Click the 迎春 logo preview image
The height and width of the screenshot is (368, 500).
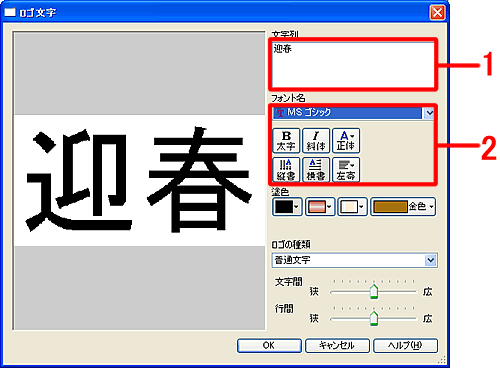[140, 181]
